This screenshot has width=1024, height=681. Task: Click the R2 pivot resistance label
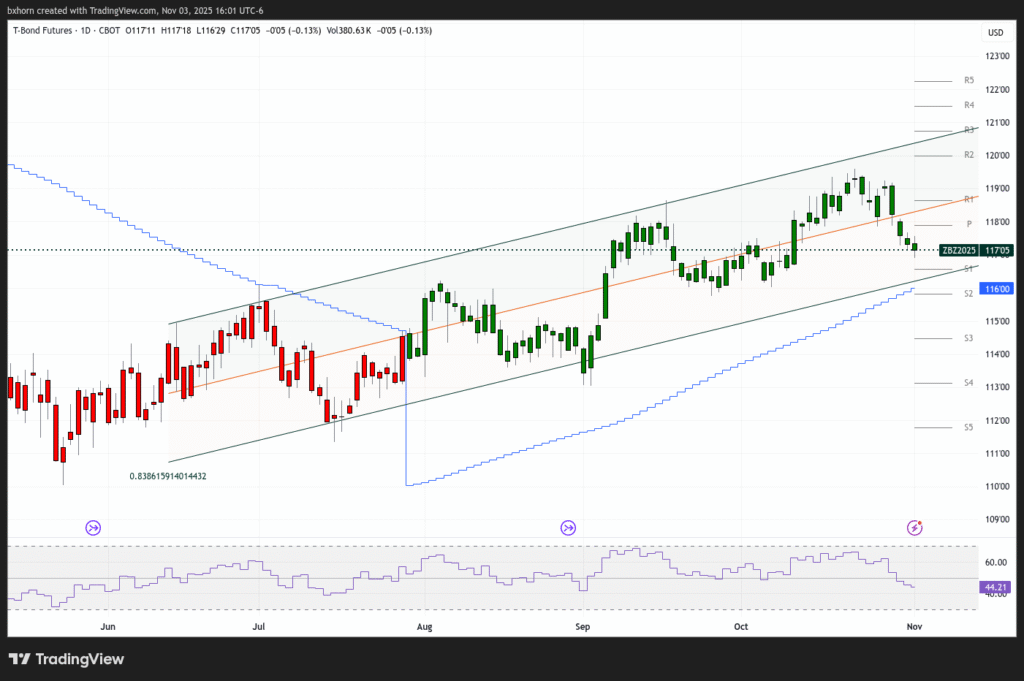[969, 155]
